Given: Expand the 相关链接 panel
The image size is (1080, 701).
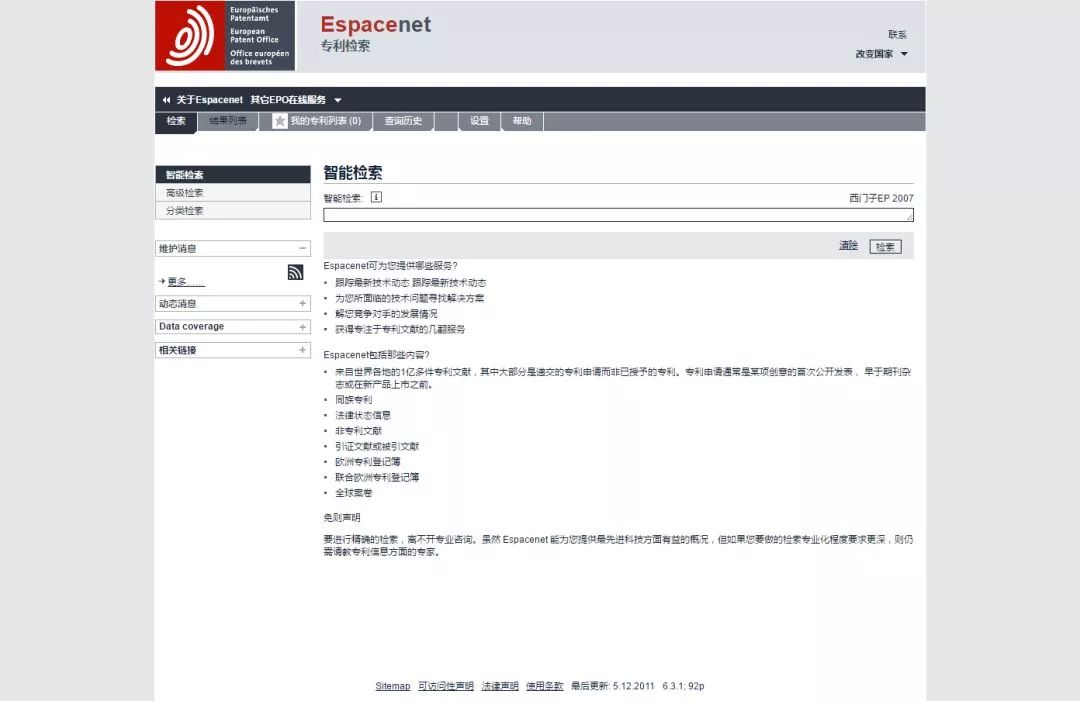Looking at the screenshot, I should [x=302, y=350].
